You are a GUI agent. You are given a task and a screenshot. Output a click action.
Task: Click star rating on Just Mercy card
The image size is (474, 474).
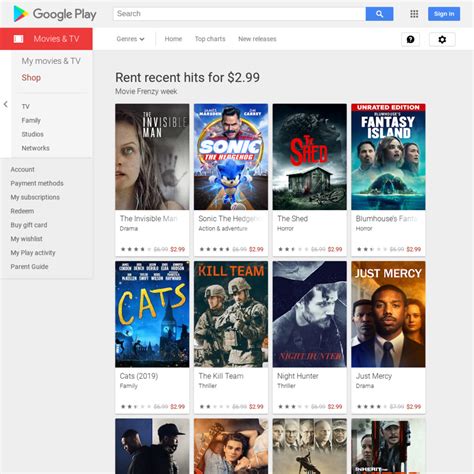click(x=372, y=406)
